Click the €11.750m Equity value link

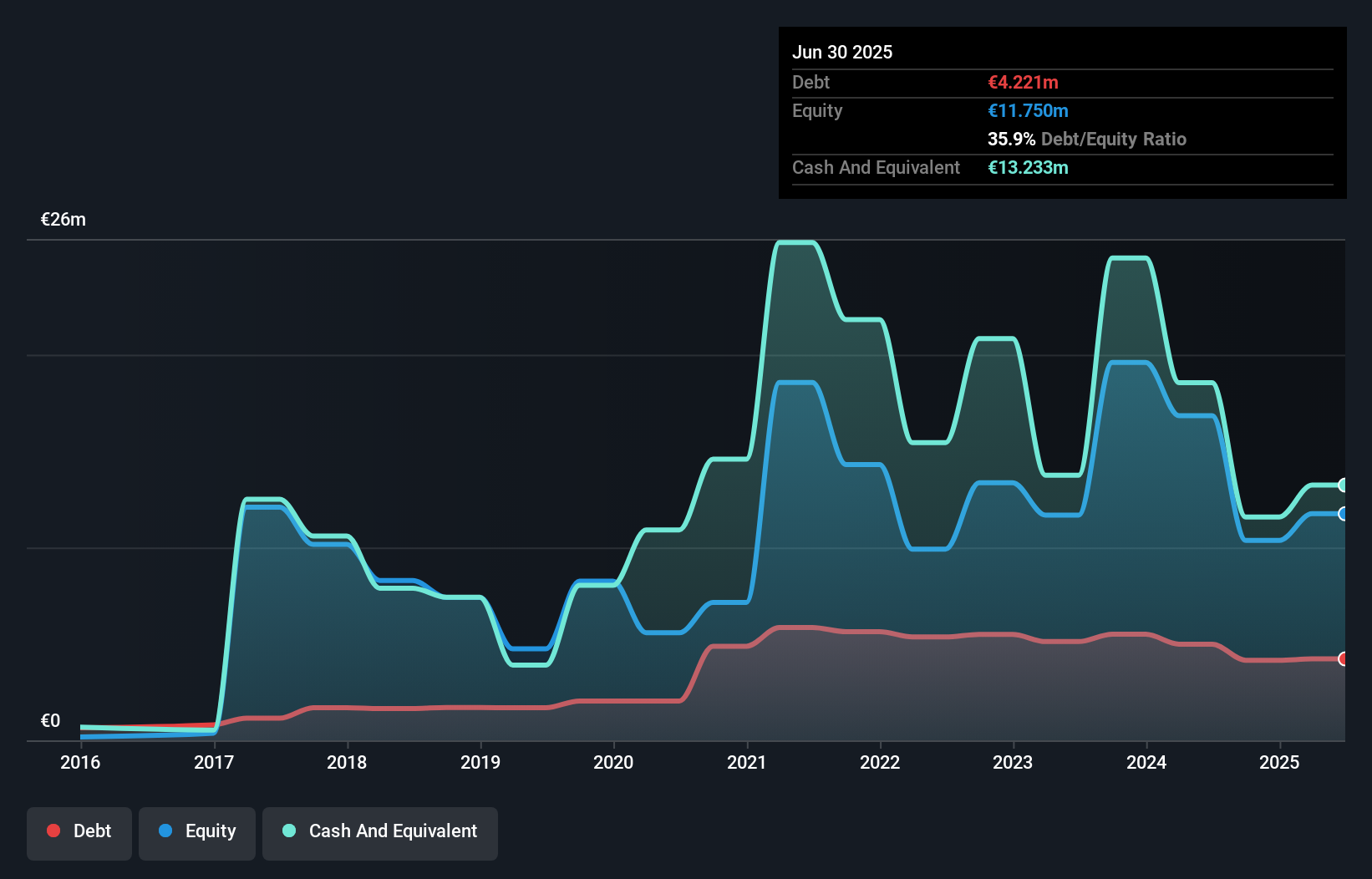point(1028,110)
